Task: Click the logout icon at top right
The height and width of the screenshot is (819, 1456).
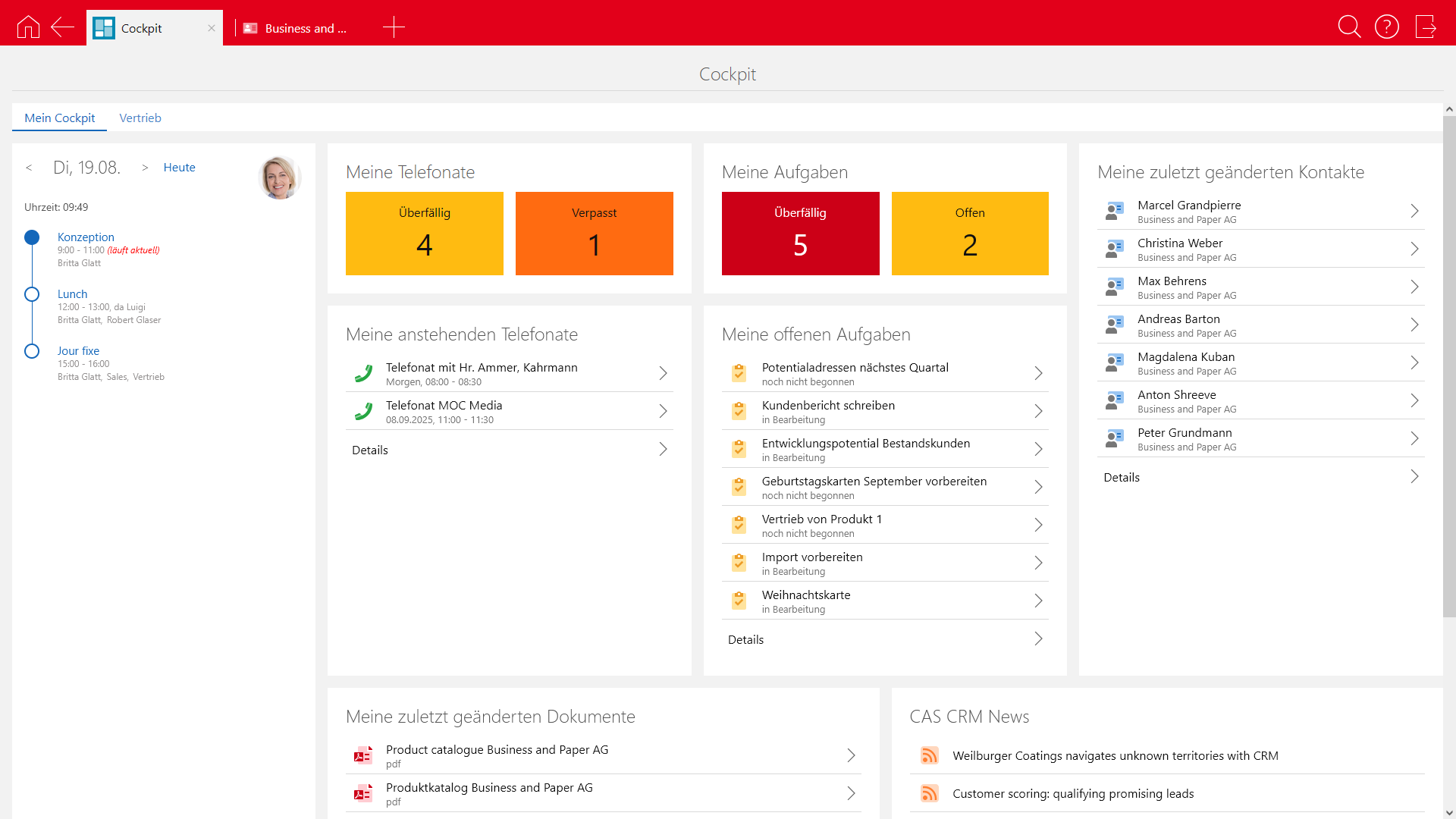Action: point(1426,27)
